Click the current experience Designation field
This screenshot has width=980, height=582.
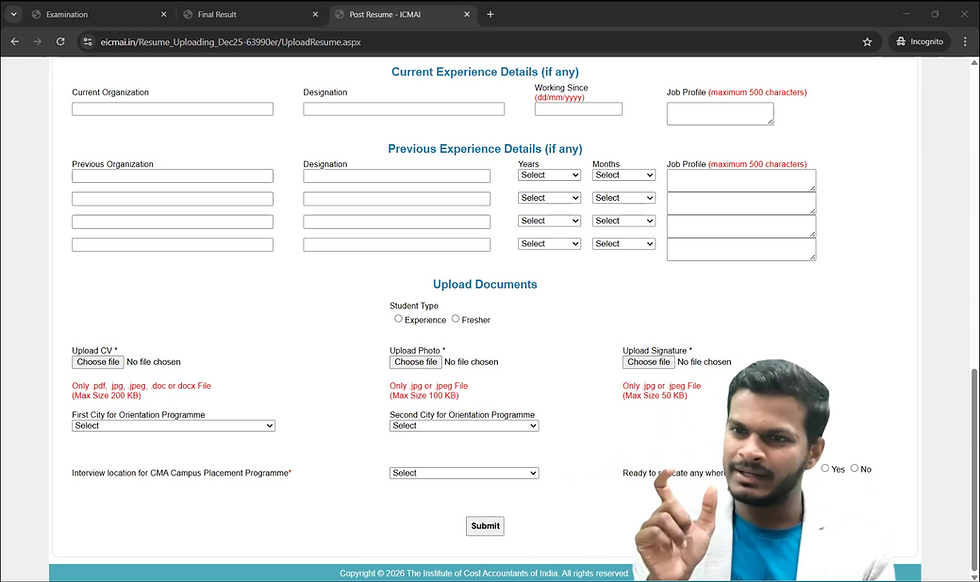tap(404, 109)
